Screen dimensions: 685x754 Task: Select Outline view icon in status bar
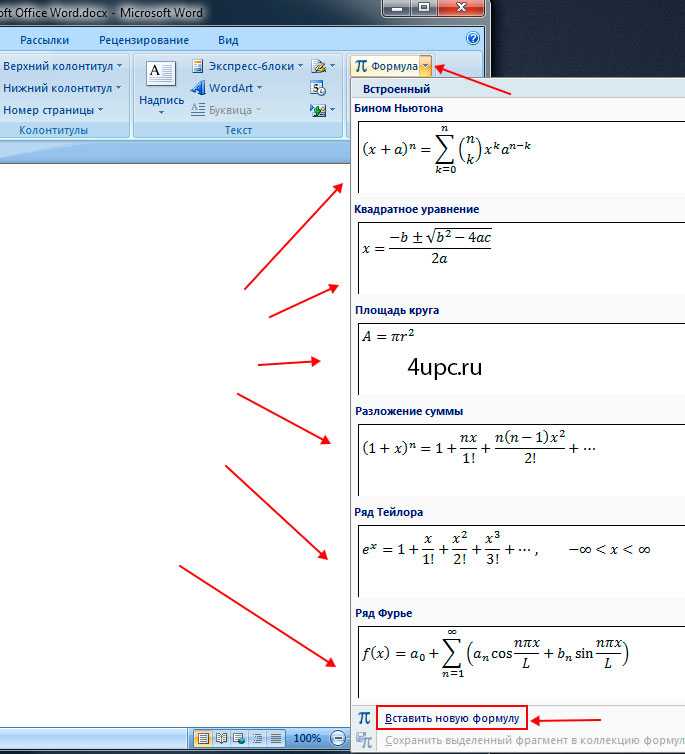click(257, 738)
